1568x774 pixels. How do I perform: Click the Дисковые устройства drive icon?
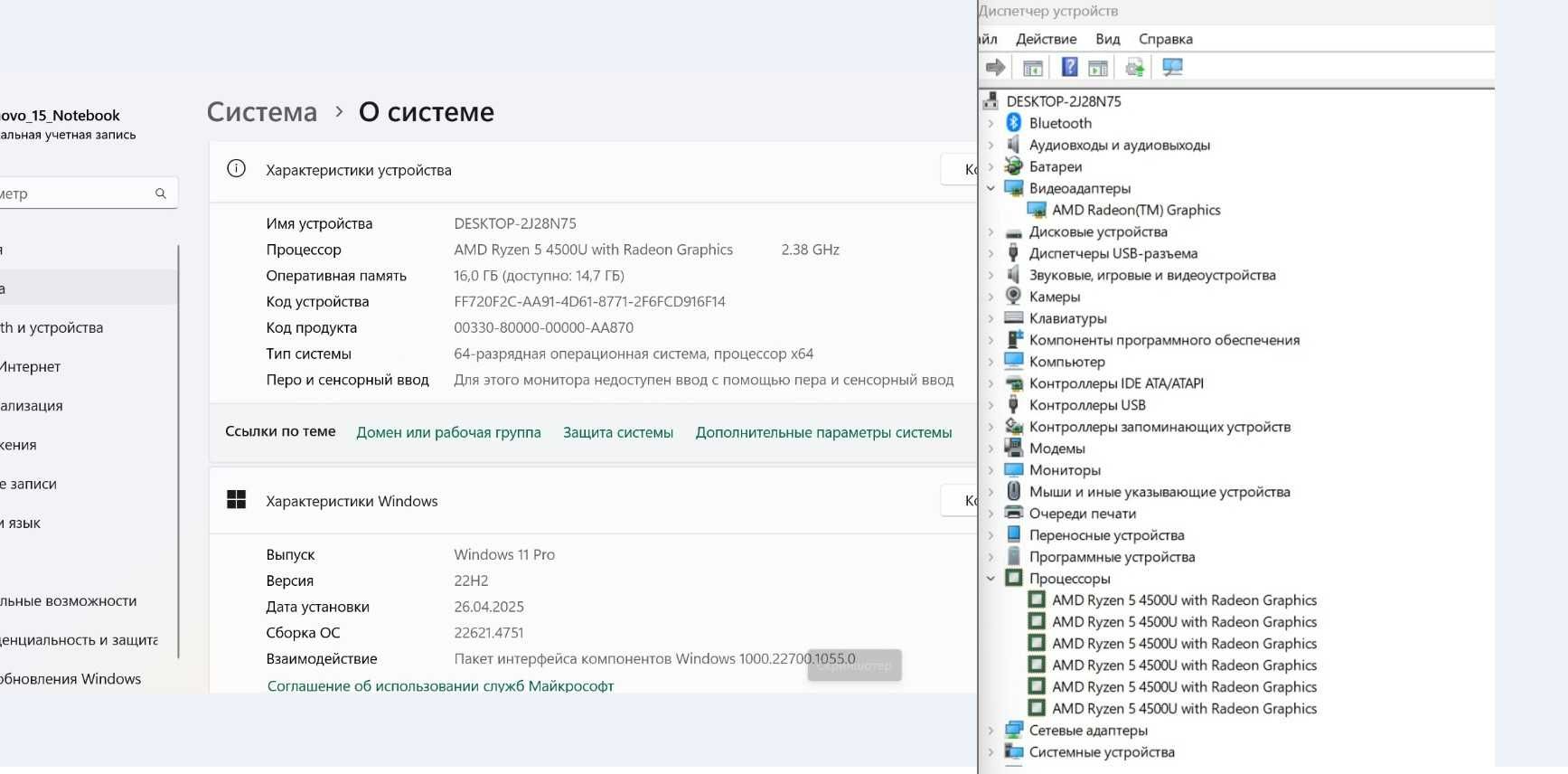(x=1014, y=231)
